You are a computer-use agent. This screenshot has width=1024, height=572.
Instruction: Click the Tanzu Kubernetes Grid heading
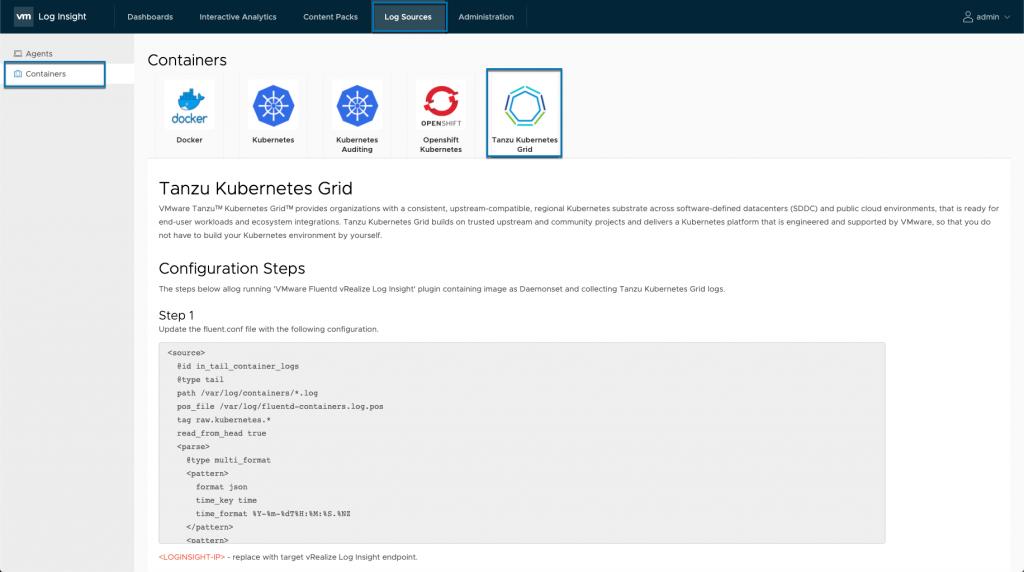tap(255, 188)
